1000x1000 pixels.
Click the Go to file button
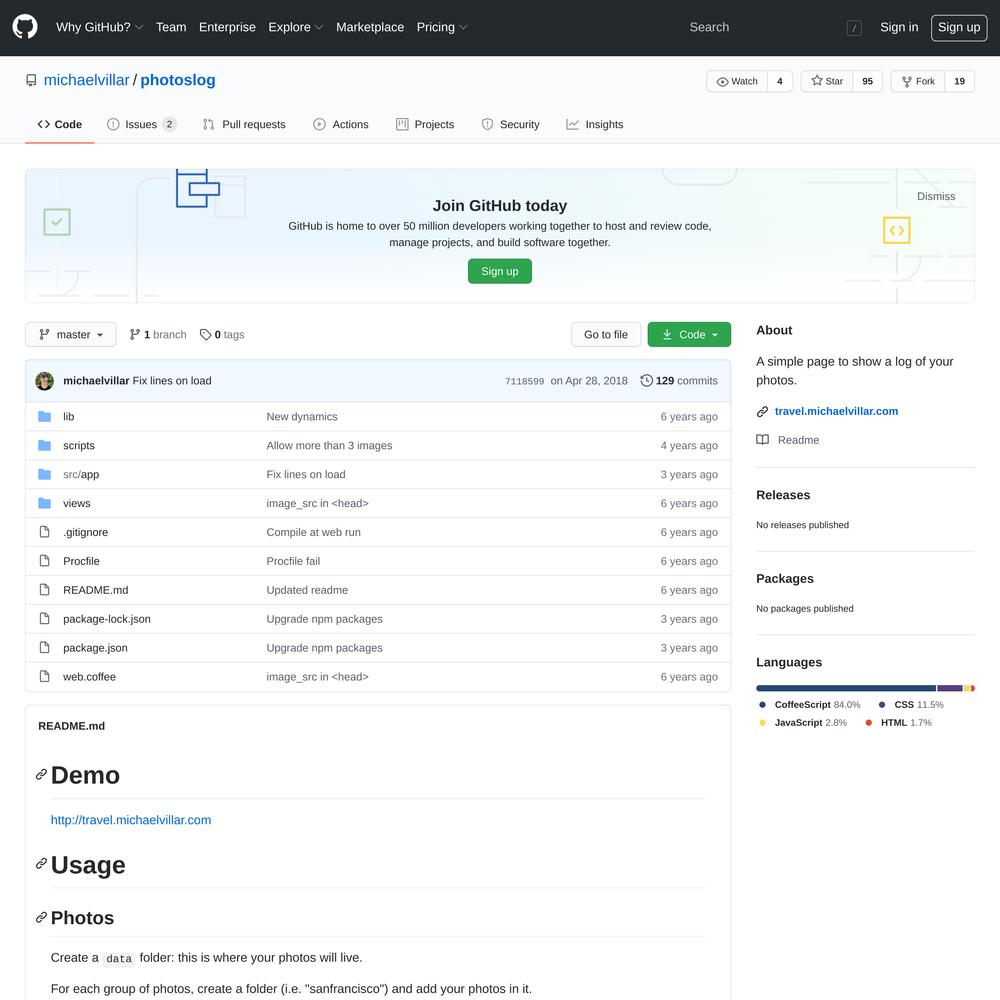606,335
